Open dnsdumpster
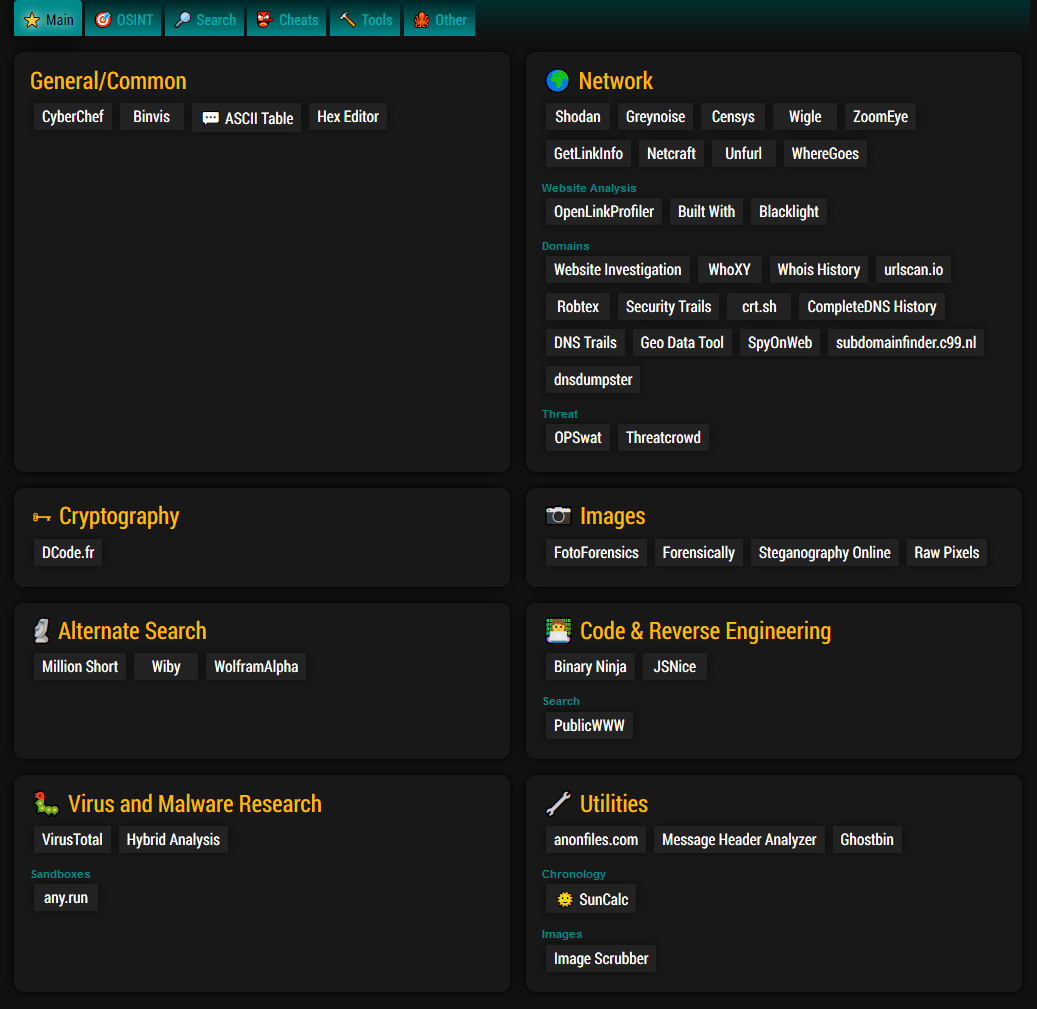This screenshot has height=1009, width=1037. [x=593, y=380]
